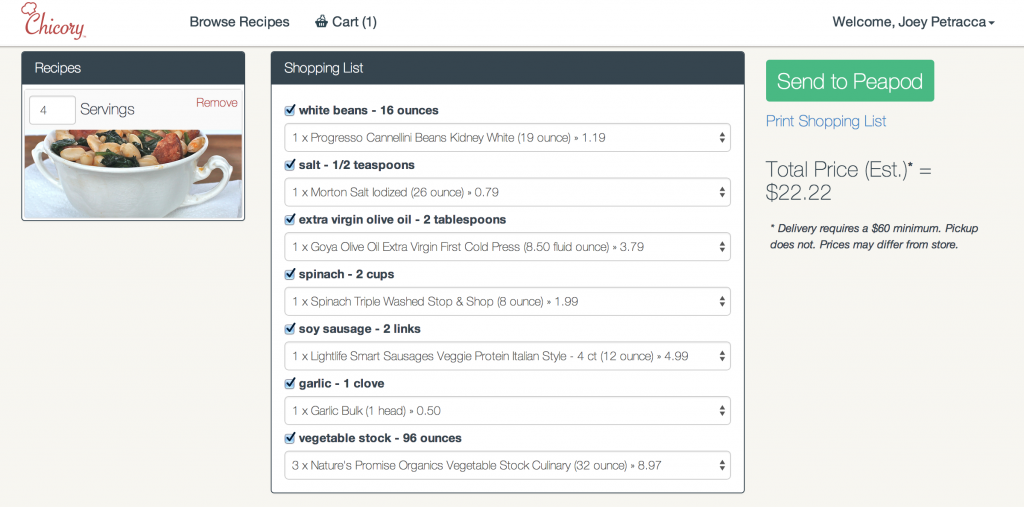Expand Nature's Promise Vegetable Stock dropdown

coord(507,465)
